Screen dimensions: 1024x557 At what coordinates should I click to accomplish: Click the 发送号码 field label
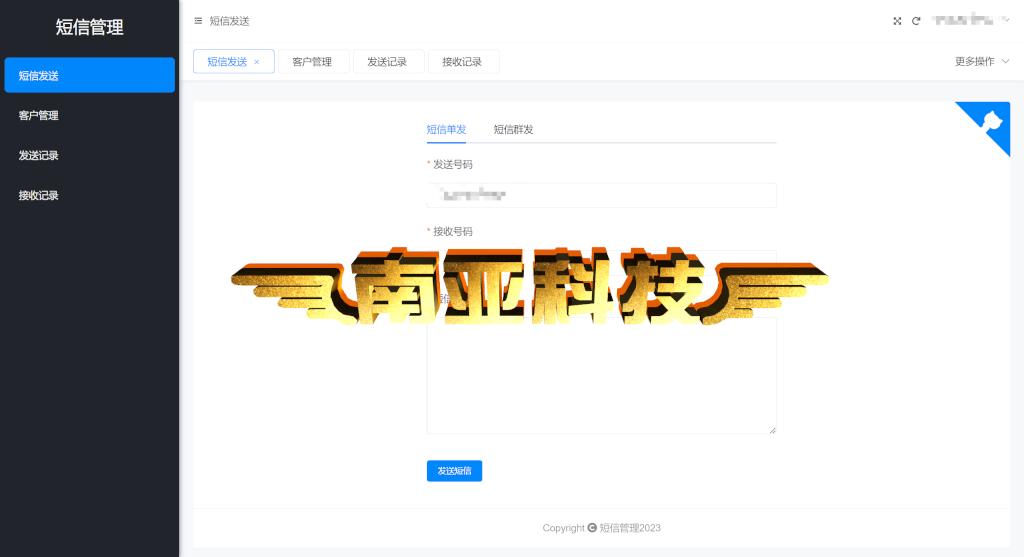point(453,165)
